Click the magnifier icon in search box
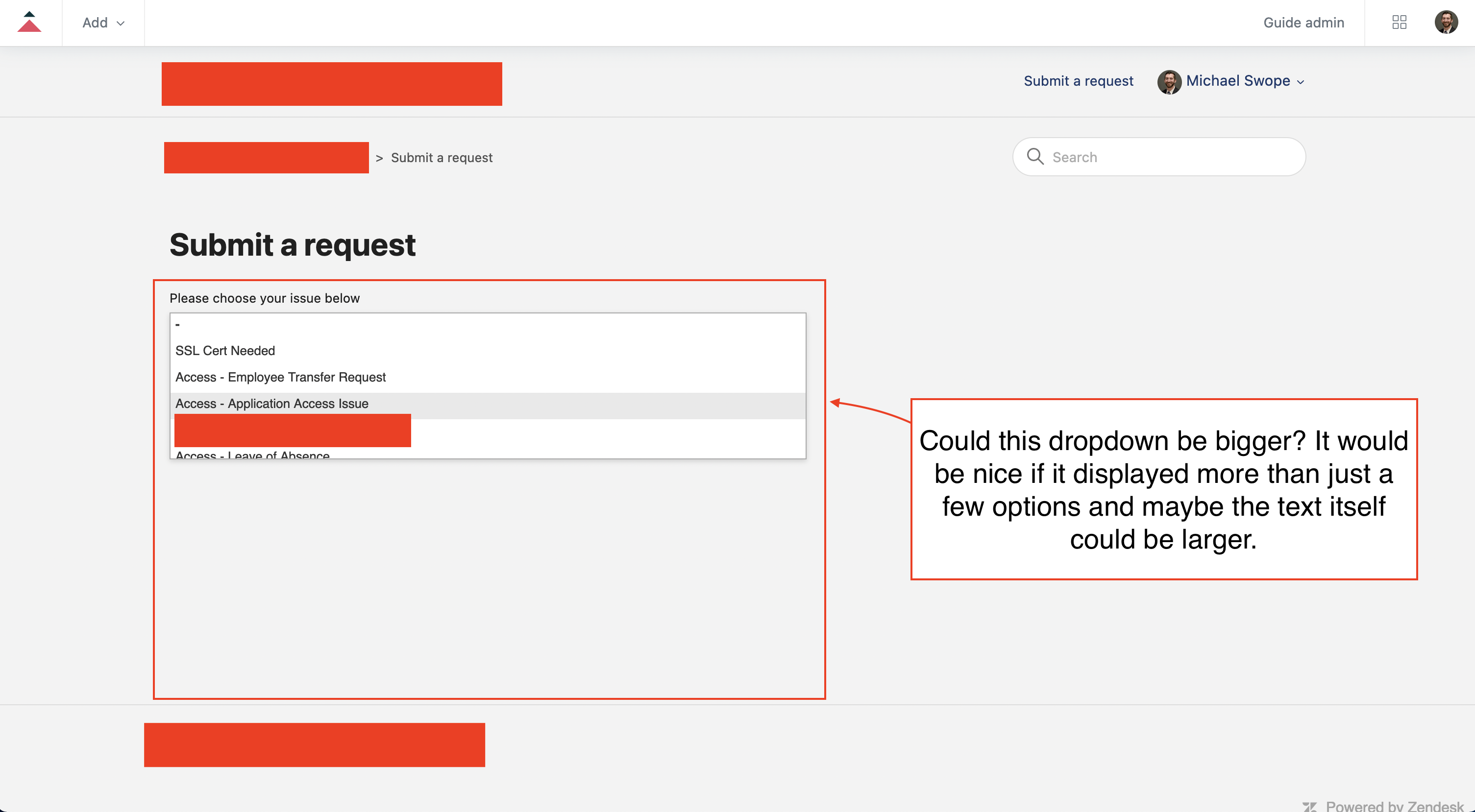 coord(1034,156)
